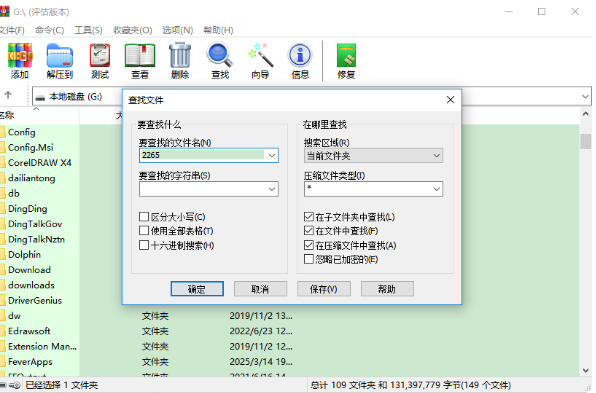Open the 命令(C) menu
This screenshot has height=393, width=596.
point(49,30)
